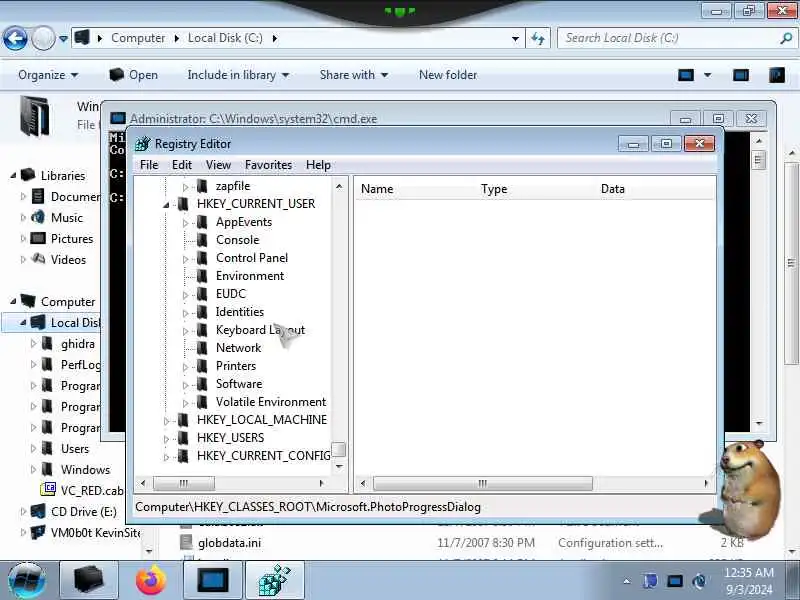The height and width of the screenshot is (600, 800).
Task: Click the registry tree horizontal scrollbar thumb
Action: click(184, 483)
